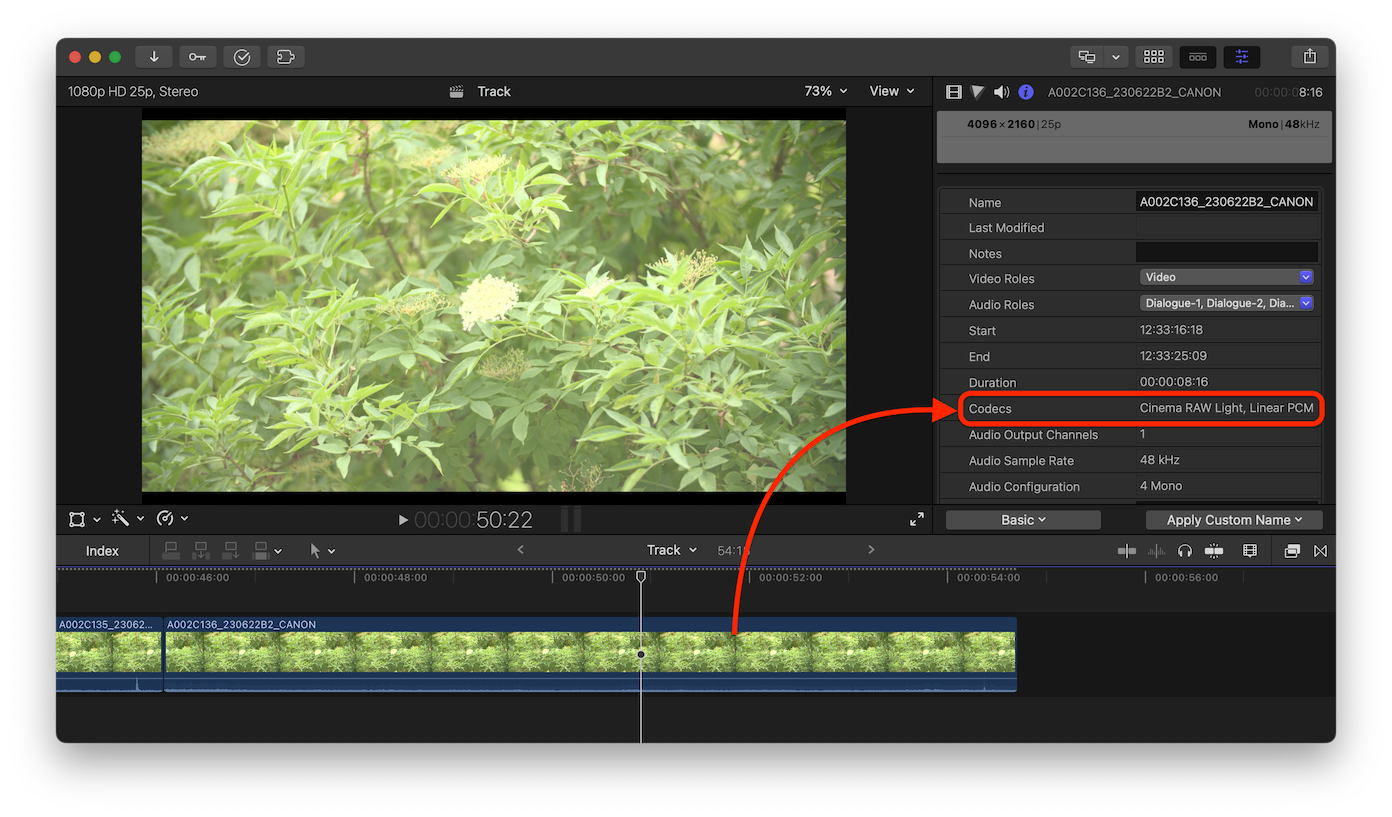Open the Track project name menu
The width and height of the screenshot is (1392, 817).
[x=672, y=550]
